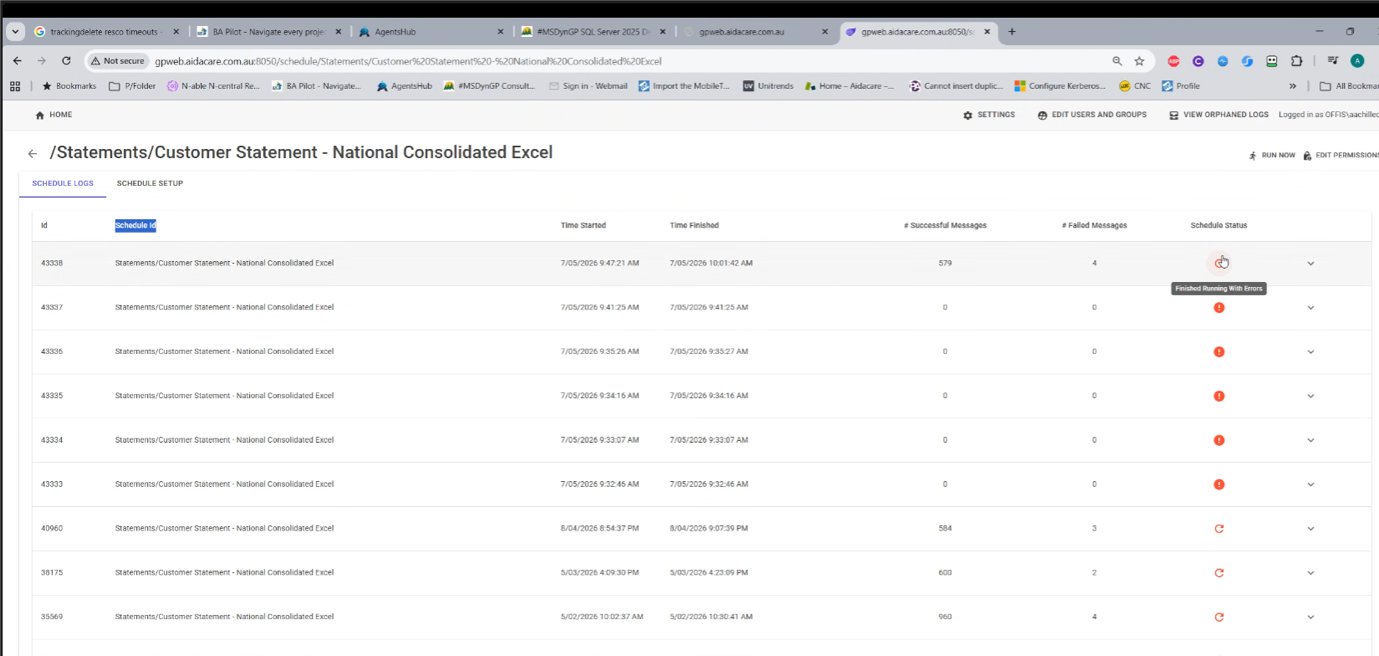Click rerun status icon for log 35569
Viewport: 1379px width, 656px height.
tap(1219, 617)
